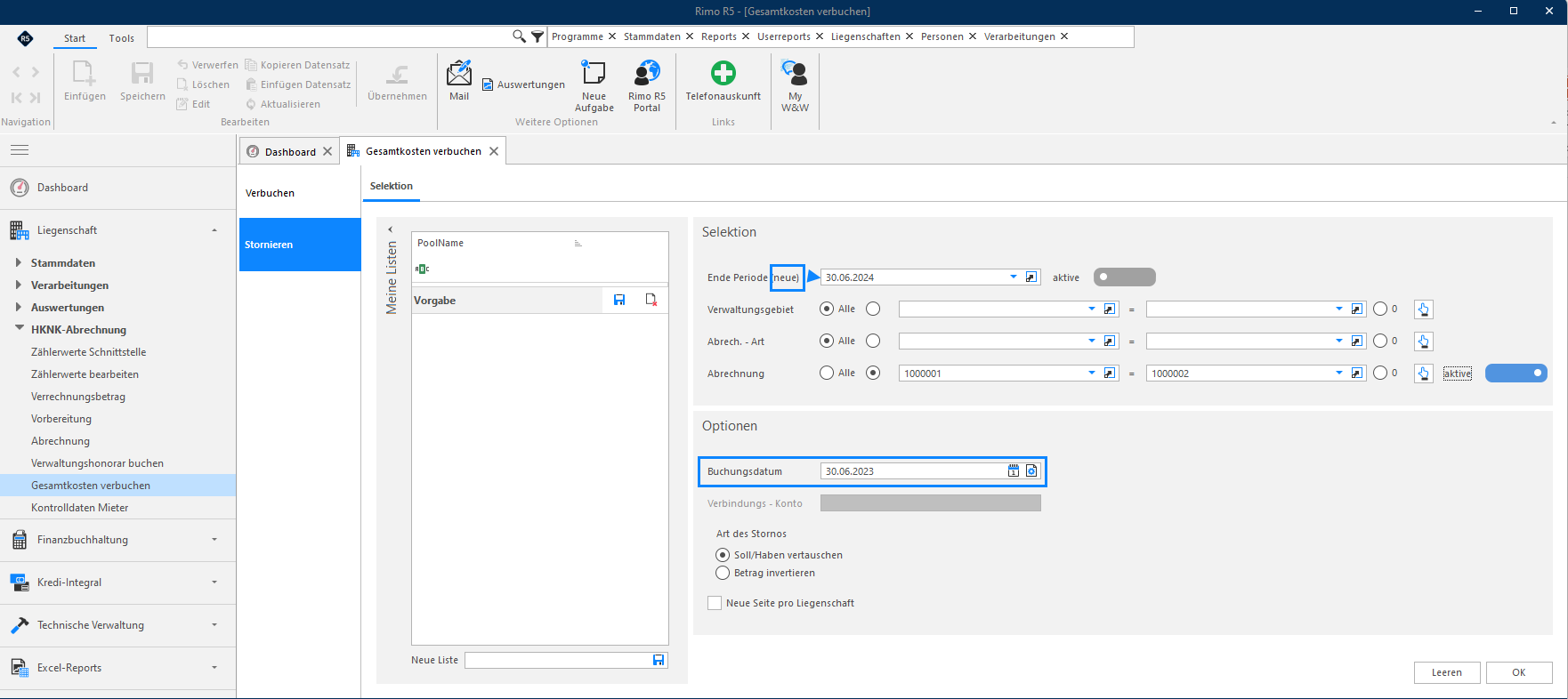
Task: Expand Stammdaten tree node
Action: [x=19, y=262]
